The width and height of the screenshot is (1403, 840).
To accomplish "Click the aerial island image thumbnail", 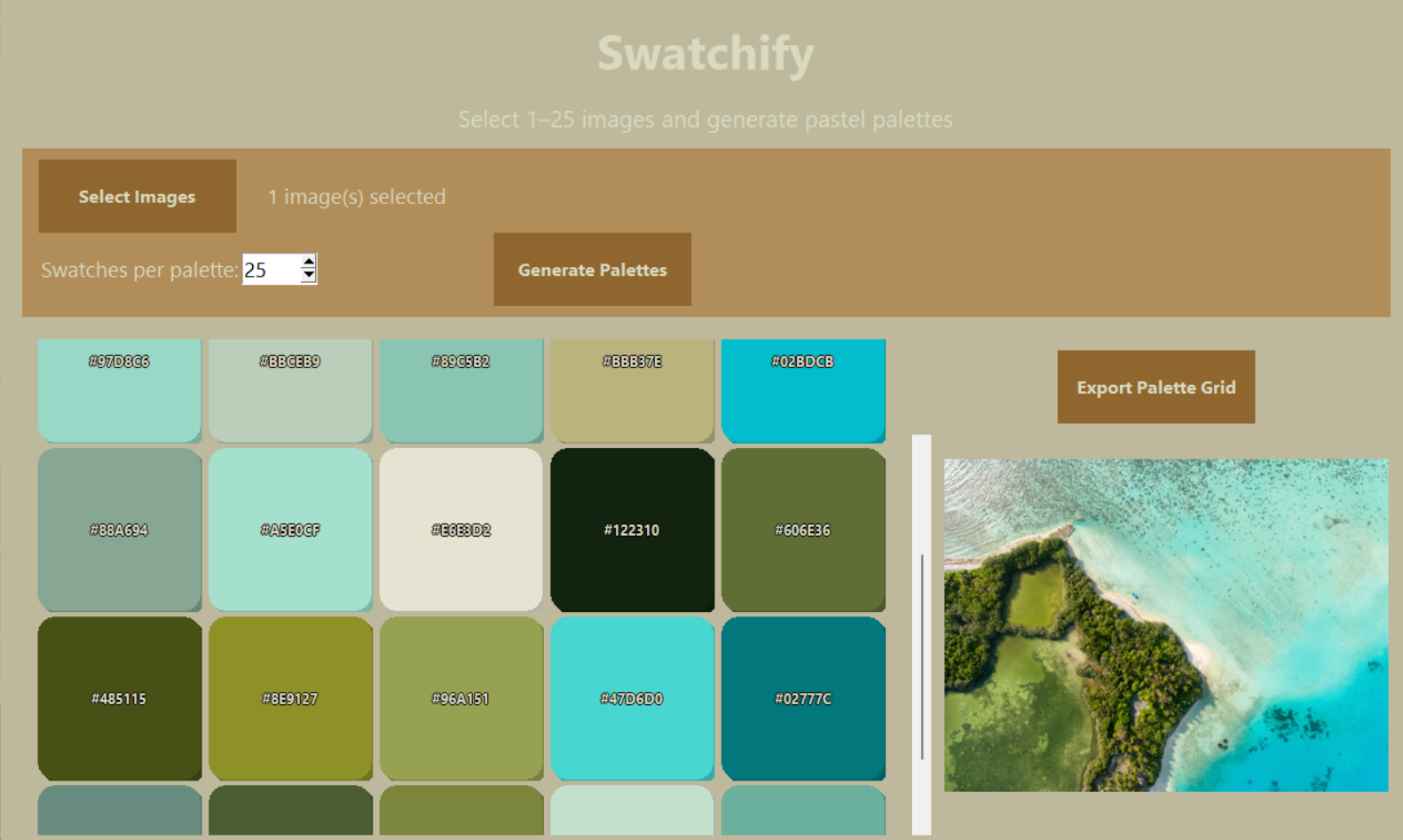I will [x=1166, y=625].
